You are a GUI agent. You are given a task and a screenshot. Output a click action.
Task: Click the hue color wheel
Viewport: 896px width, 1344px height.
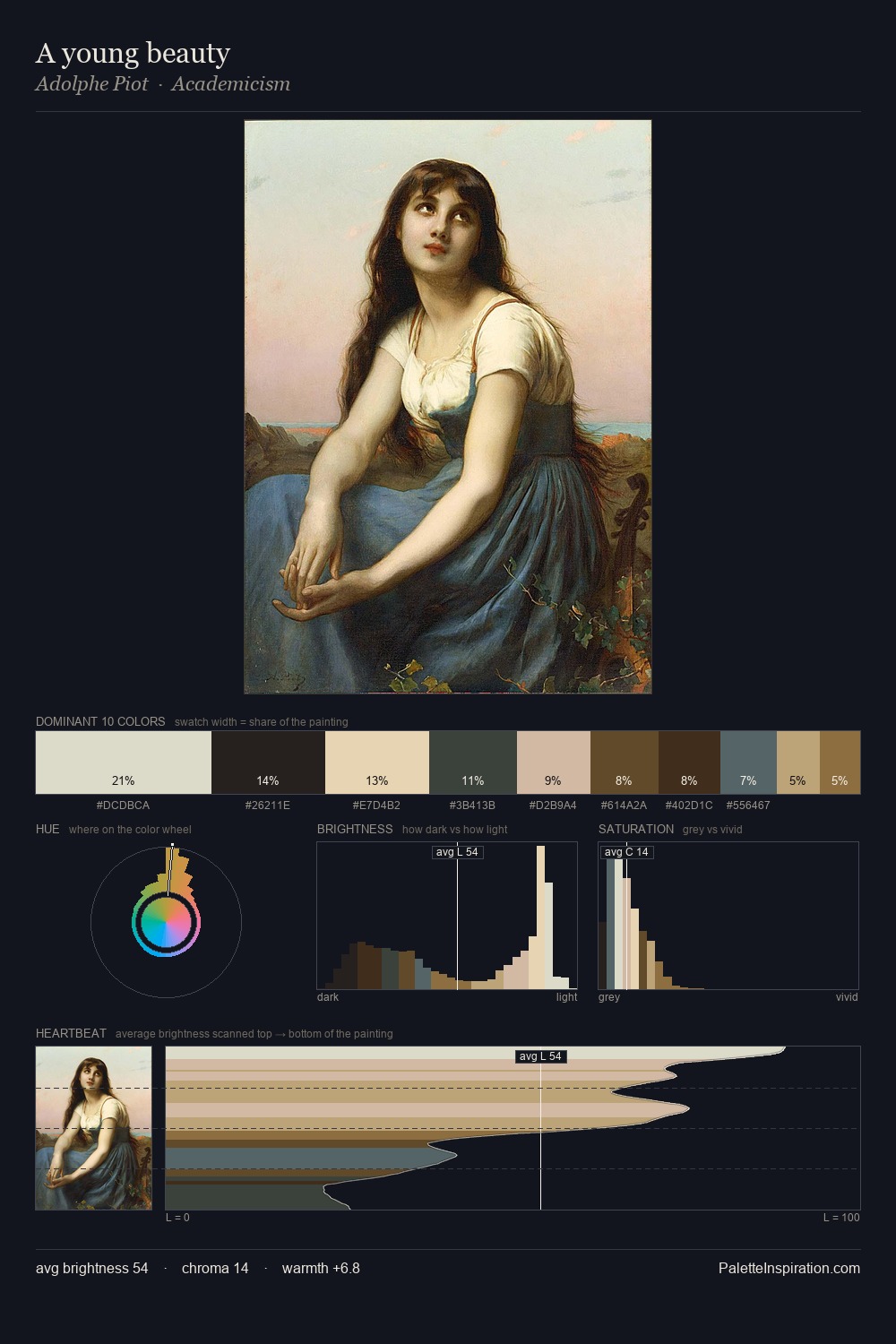(x=166, y=922)
